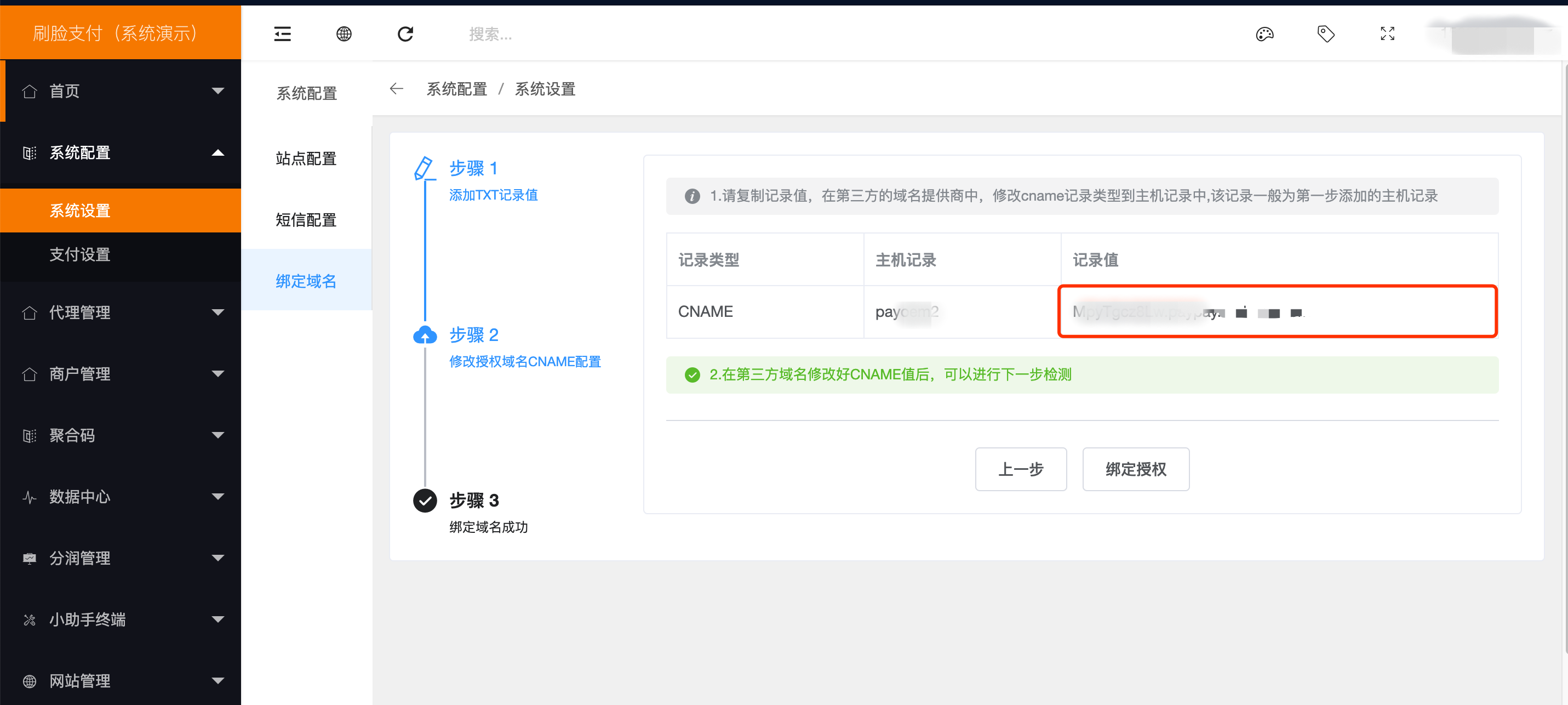The width and height of the screenshot is (1568, 705).
Task: Open the 短信配置 tab
Action: (x=306, y=219)
